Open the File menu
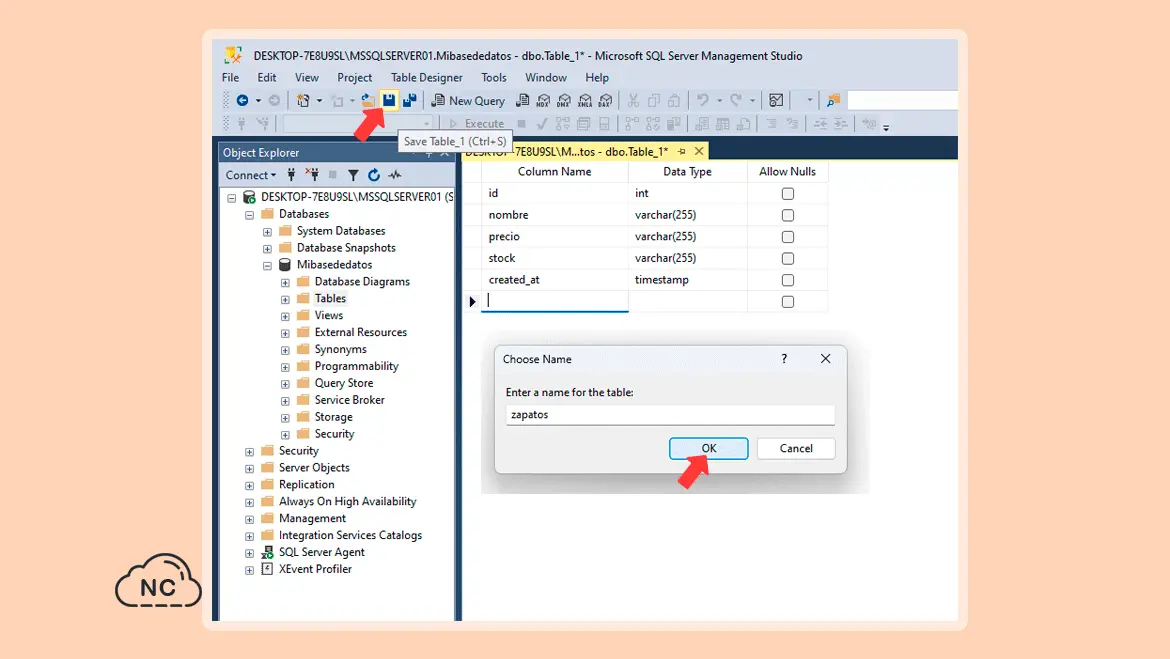1170x659 pixels. (231, 78)
